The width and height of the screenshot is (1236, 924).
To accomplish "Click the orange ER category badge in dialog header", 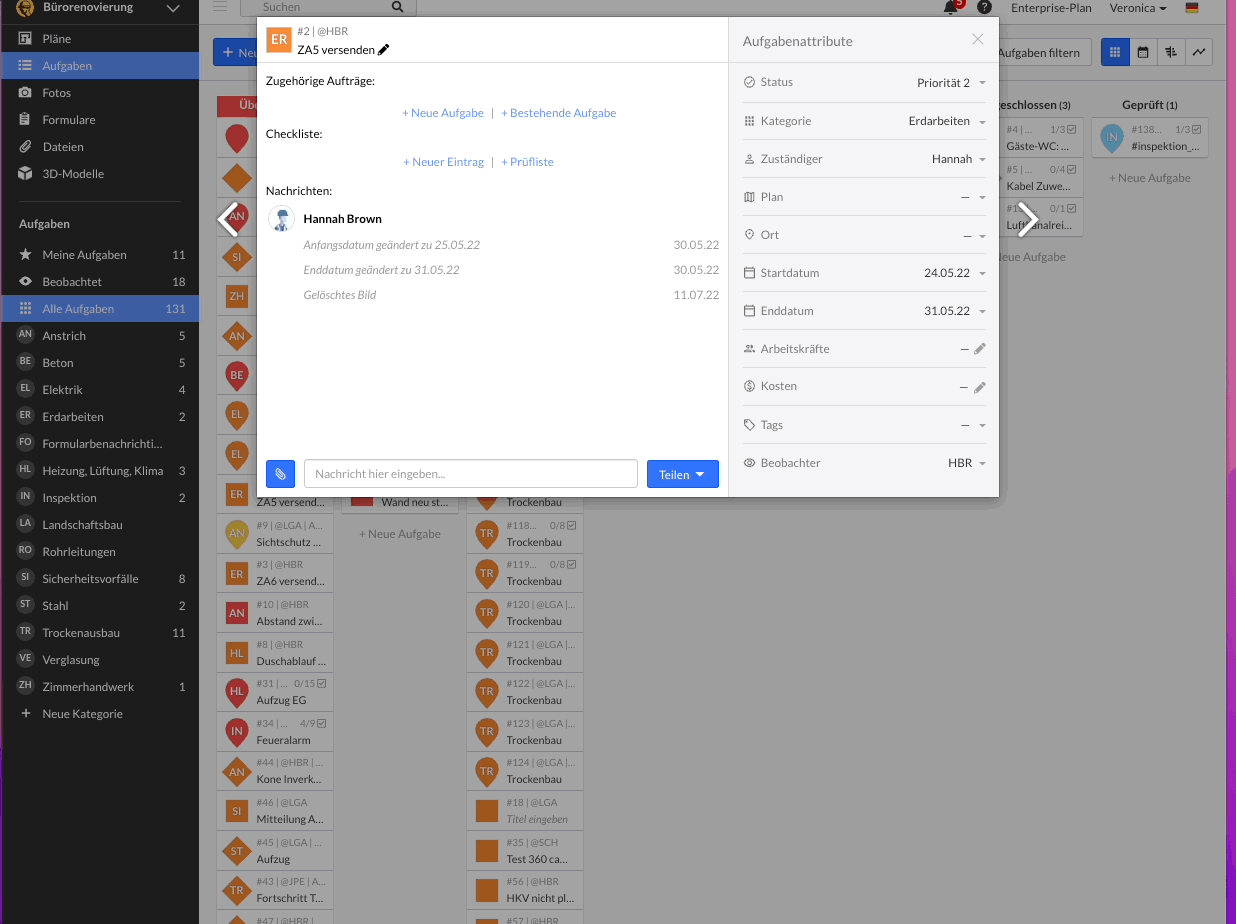I will coord(279,40).
